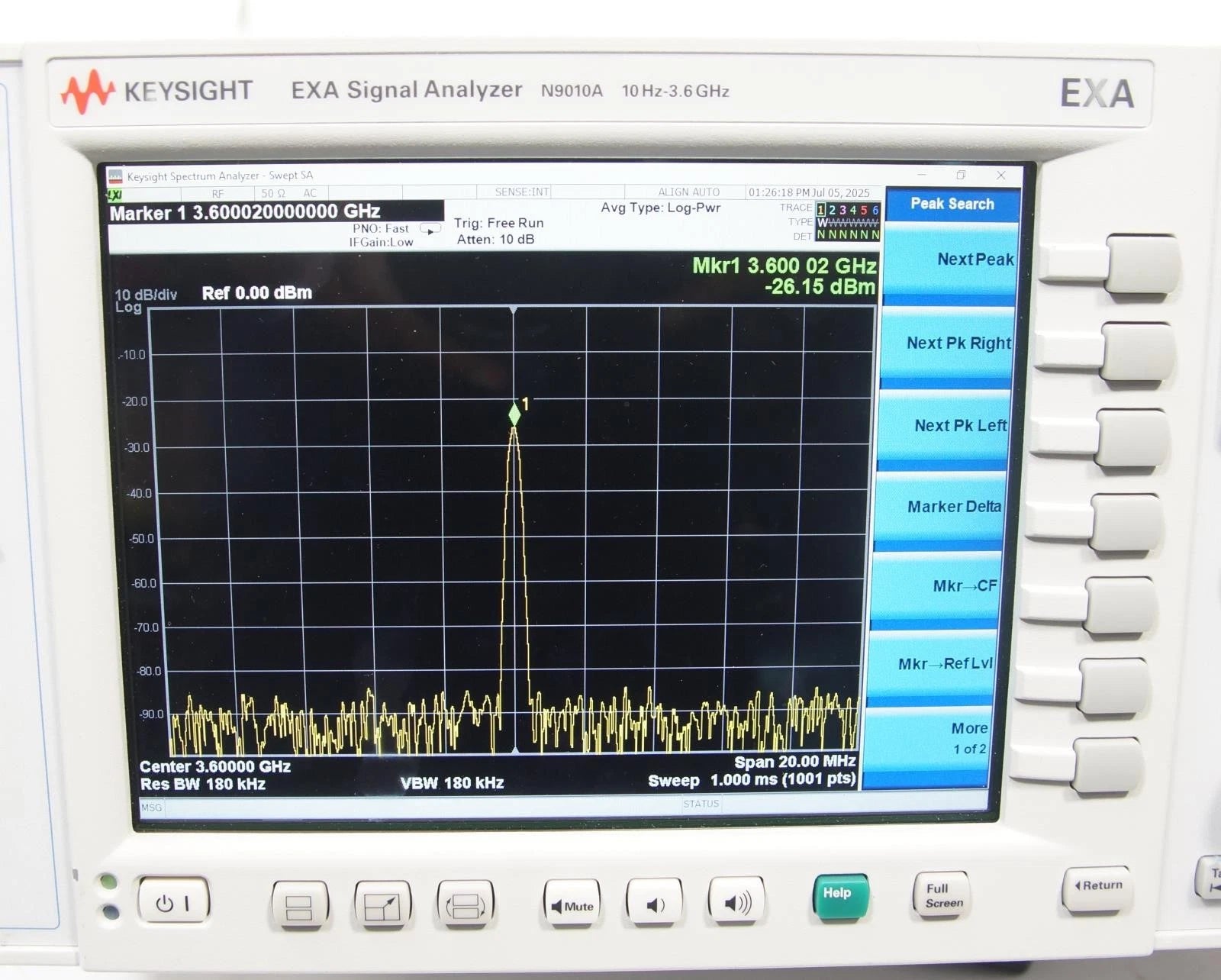This screenshot has width=1221, height=980.
Task: Push the hardware key beside Mkr→Ref Lvl
Action: [1113, 685]
